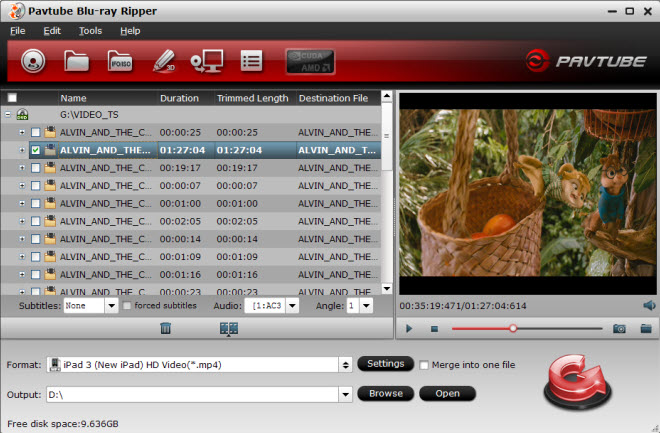Click the Name column header

pos(107,98)
